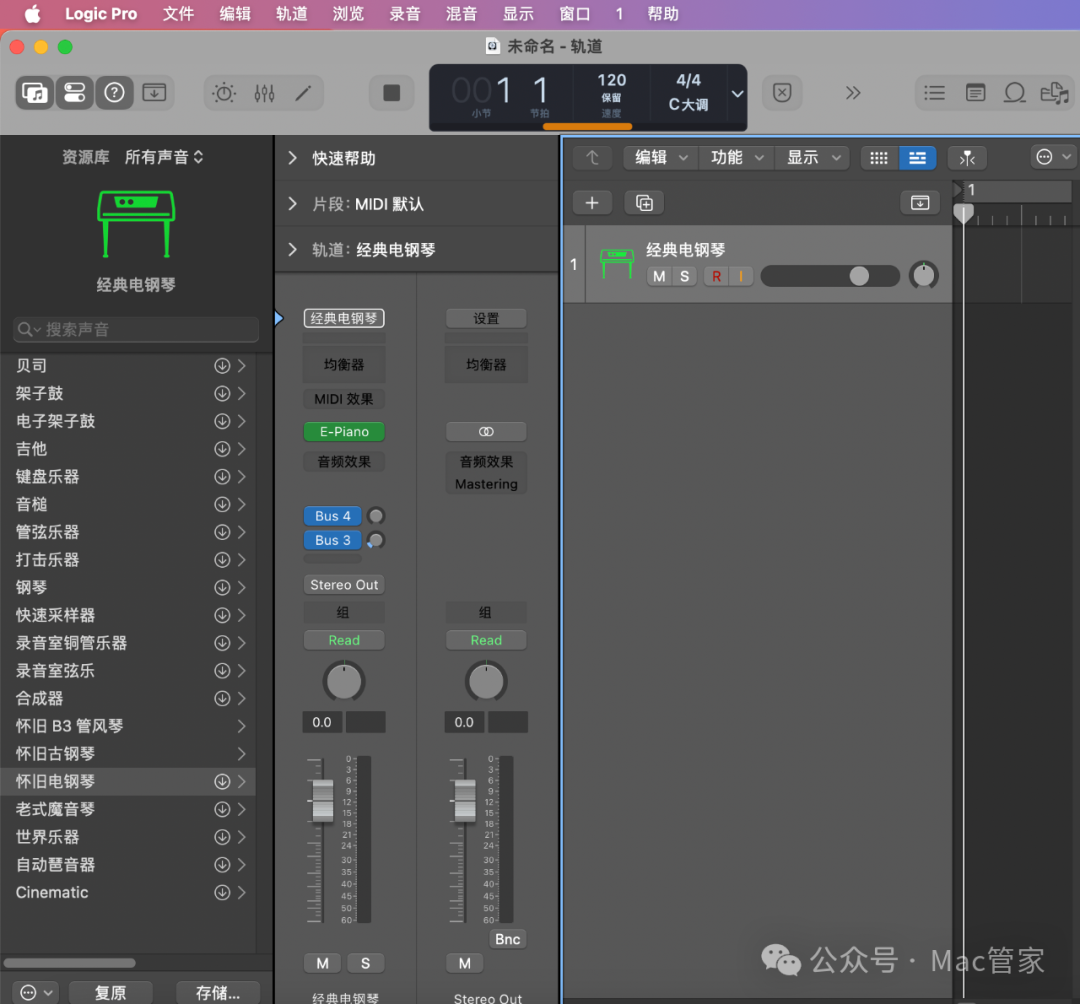Record-enable track 1 with R button

pyautogui.click(x=716, y=276)
